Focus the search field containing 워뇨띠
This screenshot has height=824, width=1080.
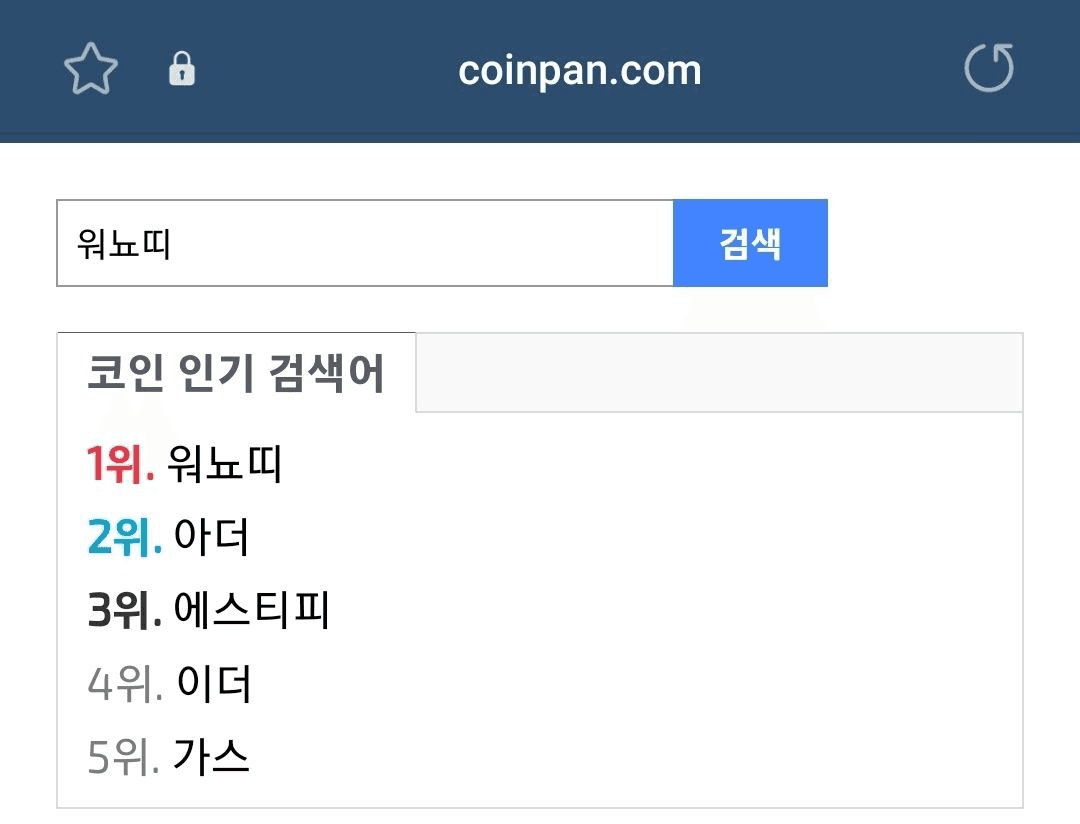(x=124, y=244)
